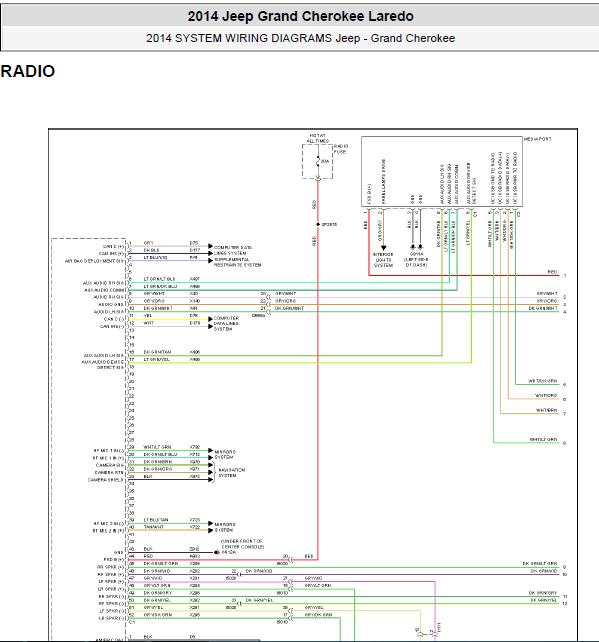Select the 20A fuse symbol
Viewport: 599px width, 642px height.
321,161
